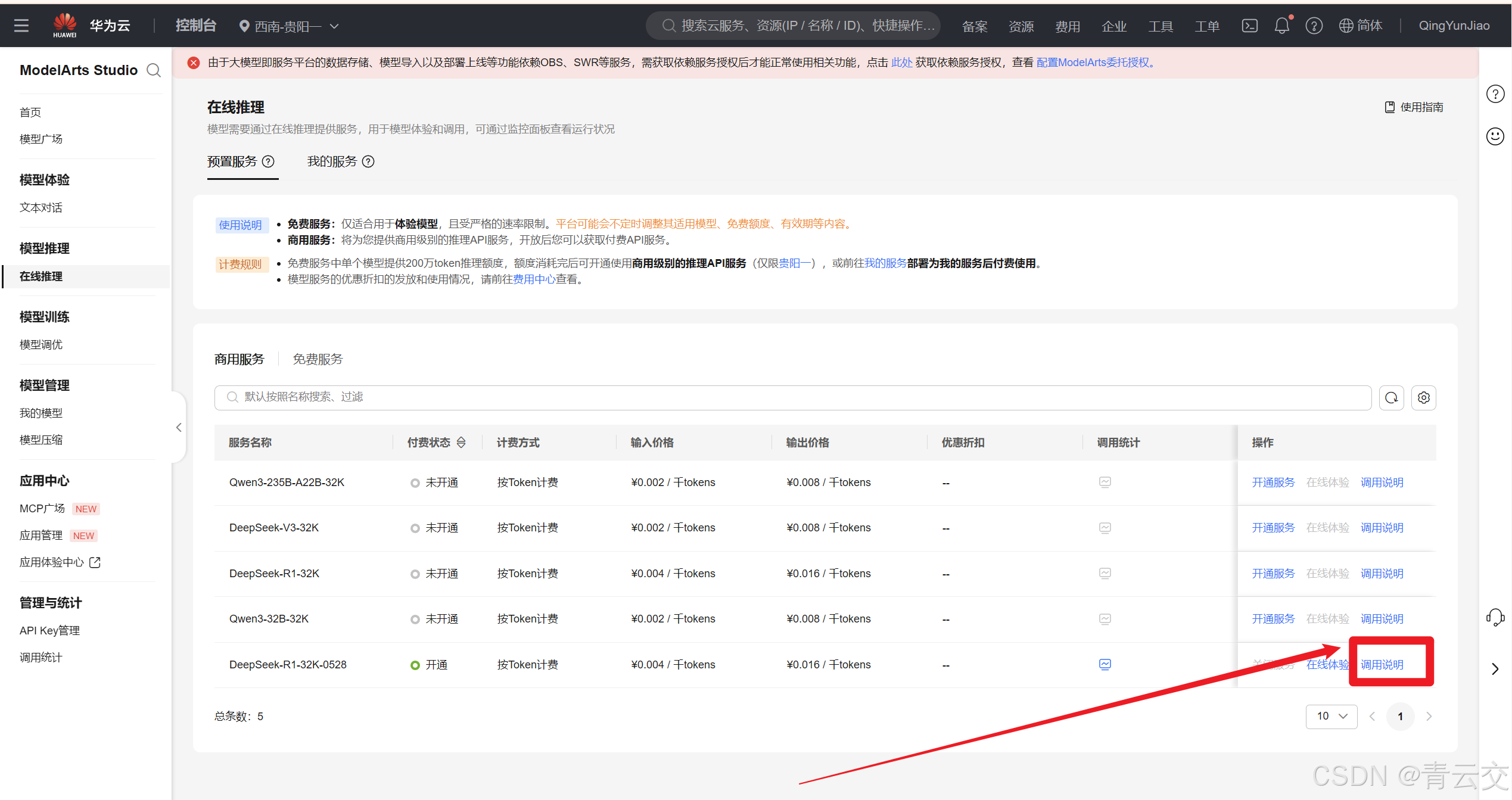Screen dimensions: 1512x800
Task: Open QingYunJiao account menu
Action: 1454,26
